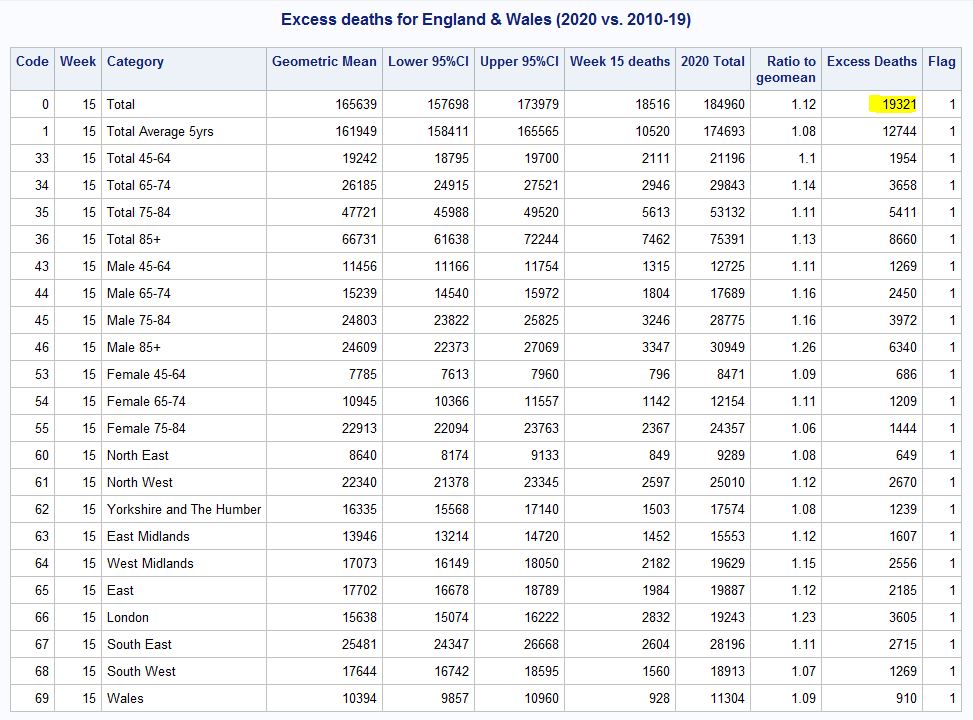Click upper CI value 173979
Viewport: 973px width, 720px height.
538,104
